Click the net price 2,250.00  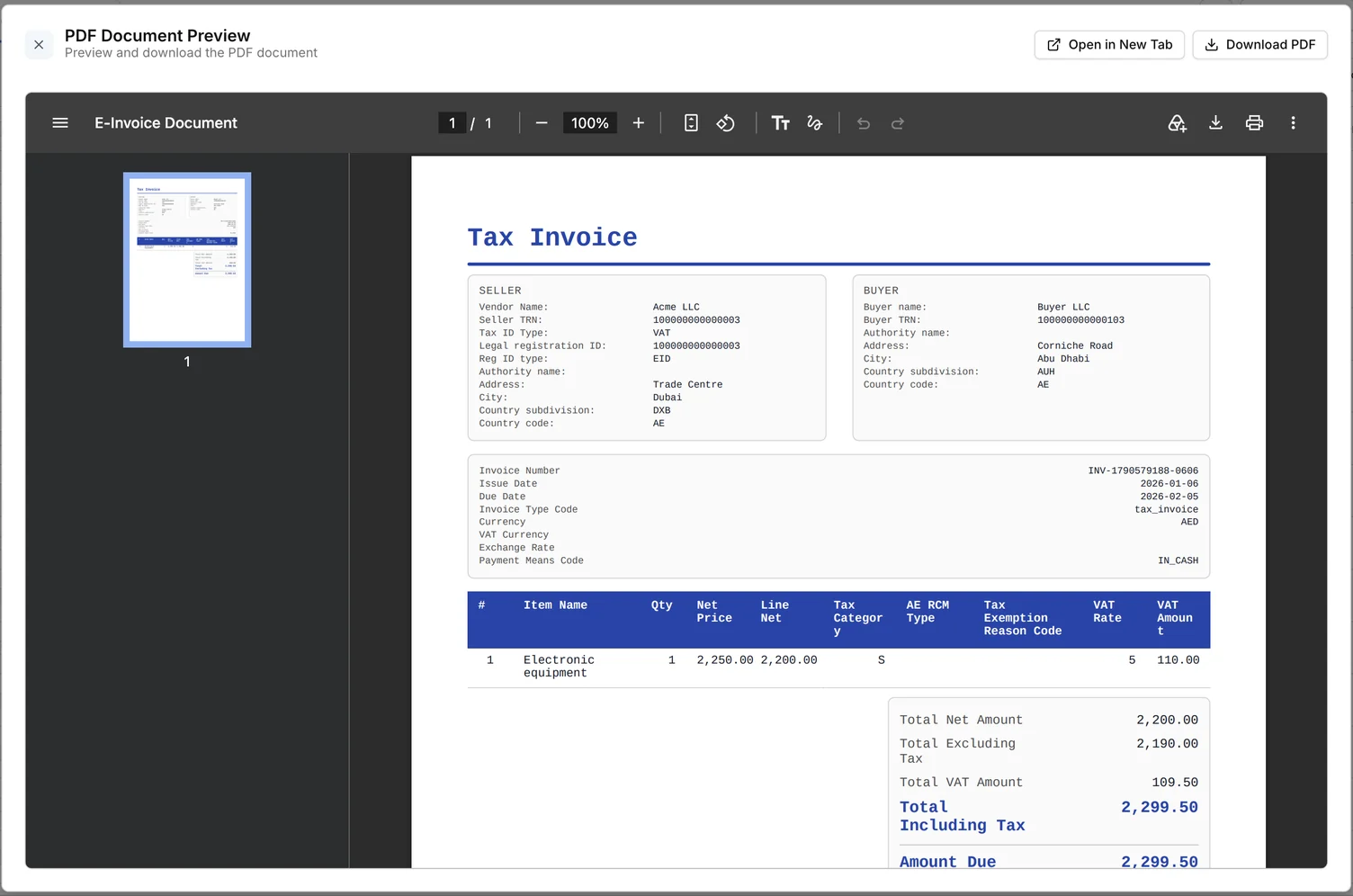725,660
